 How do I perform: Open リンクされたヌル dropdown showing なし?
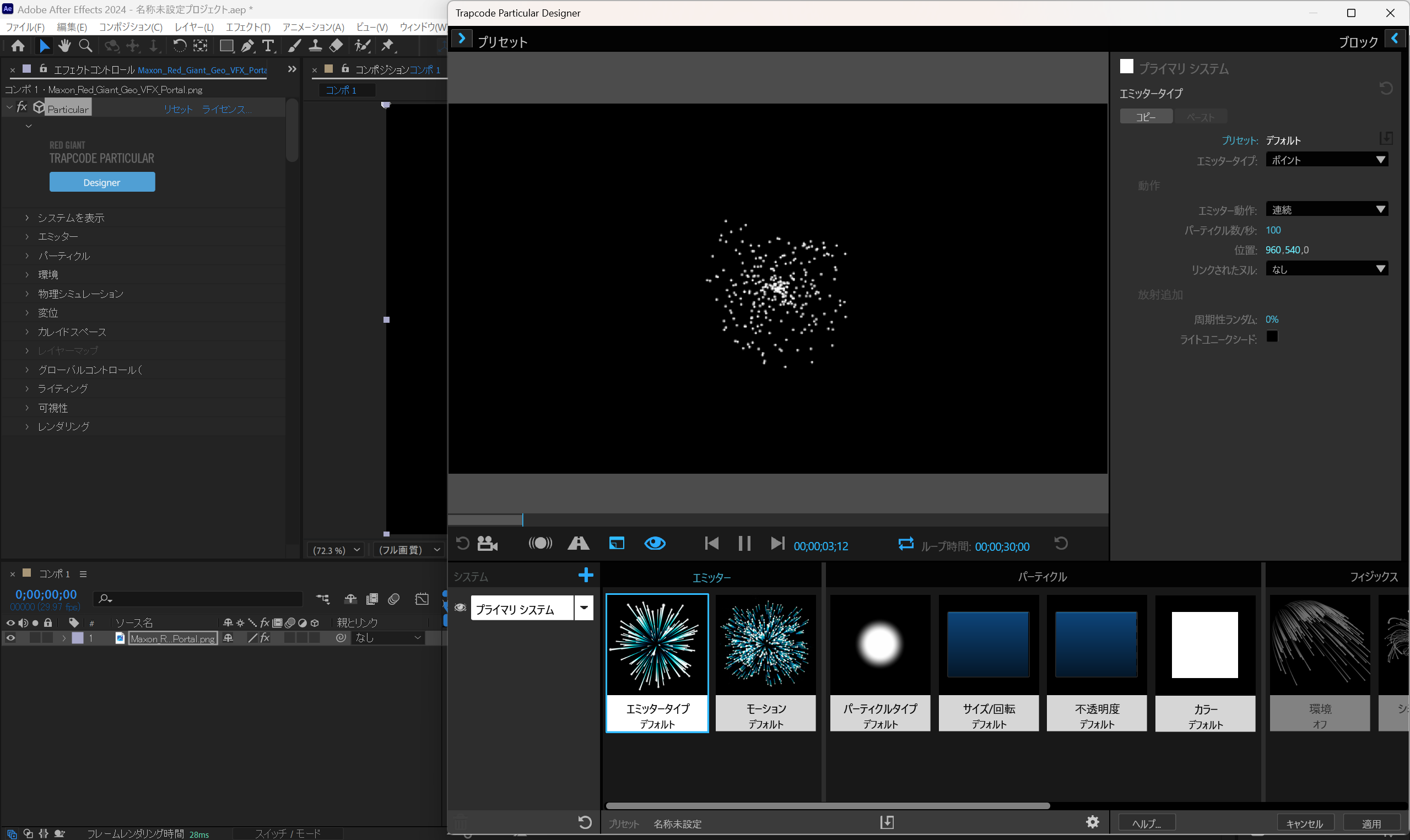click(x=1327, y=269)
